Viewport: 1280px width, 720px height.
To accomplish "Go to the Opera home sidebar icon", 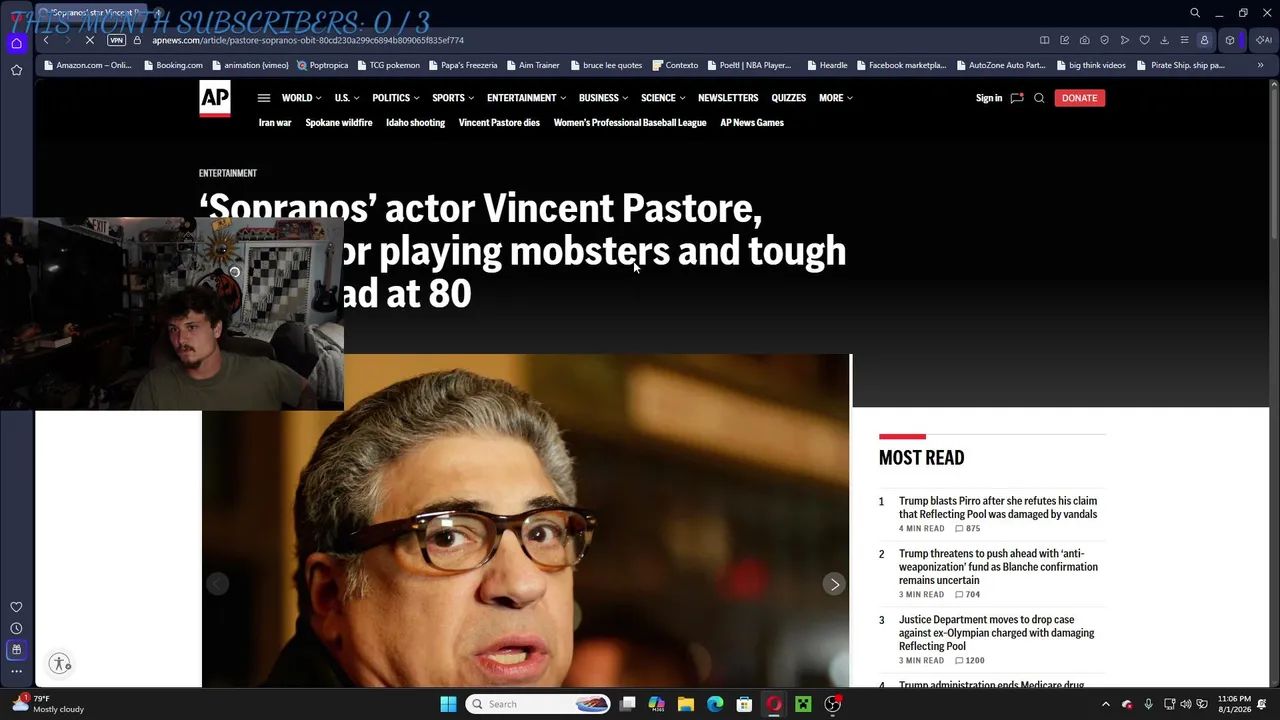I will tap(16, 43).
